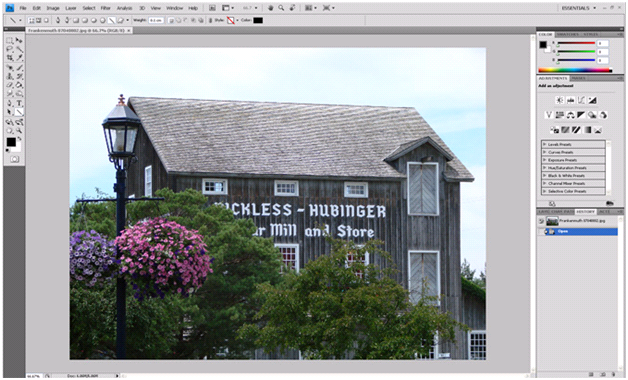Viewport: 628px width, 380px height.
Task: Select the Clone Stamp tool
Action: click(x=10, y=76)
